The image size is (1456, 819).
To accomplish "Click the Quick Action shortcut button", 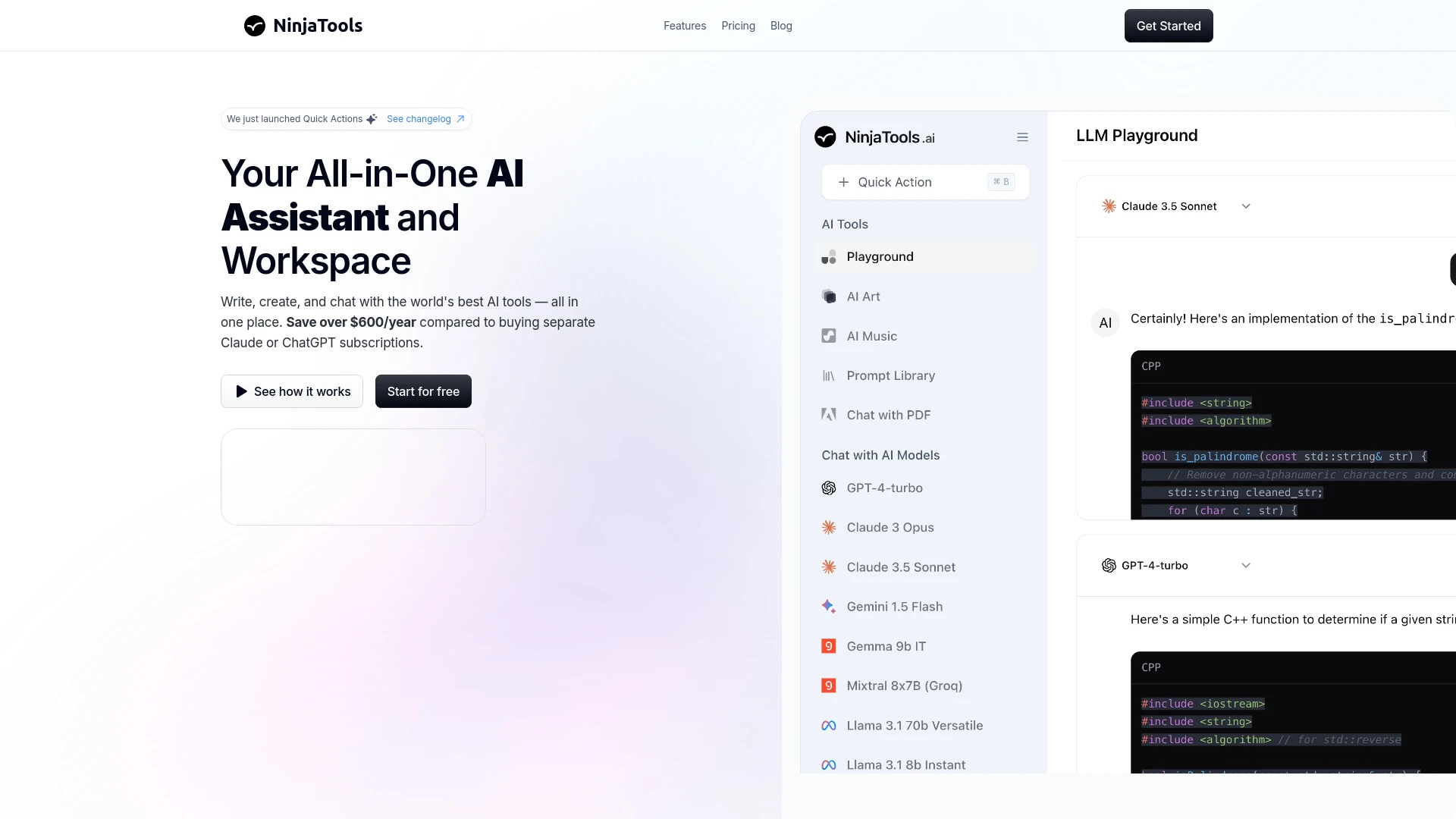I will (1000, 181).
